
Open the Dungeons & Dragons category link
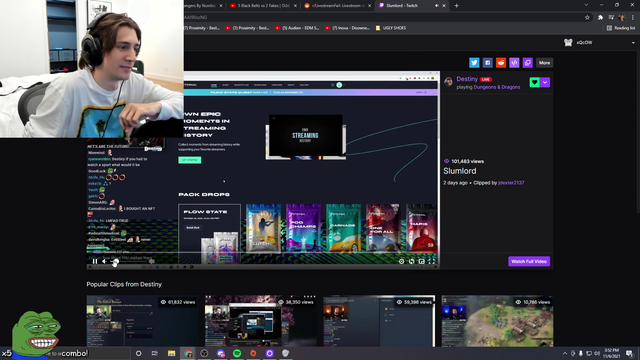(497, 87)
